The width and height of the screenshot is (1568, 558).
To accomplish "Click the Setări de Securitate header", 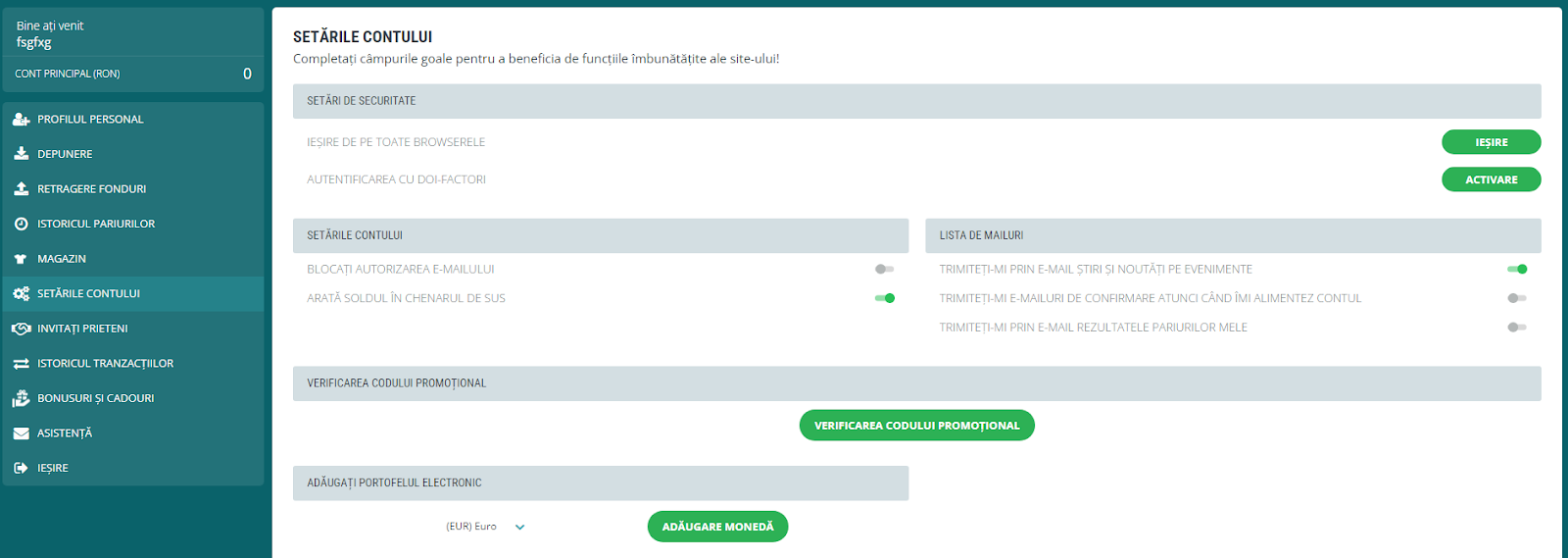I will pos(917,101).
